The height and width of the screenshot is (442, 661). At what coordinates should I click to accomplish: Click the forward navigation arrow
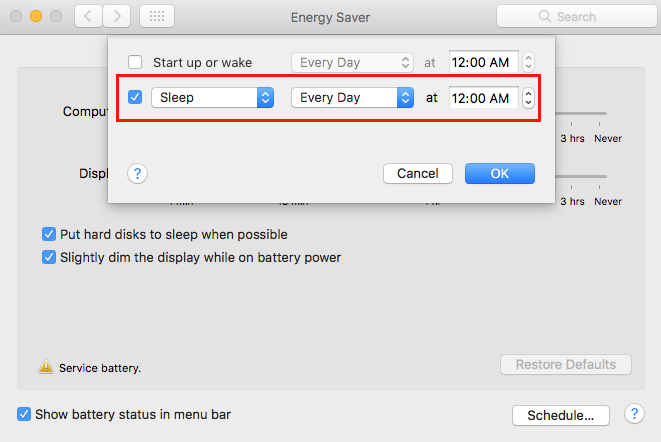118,17
